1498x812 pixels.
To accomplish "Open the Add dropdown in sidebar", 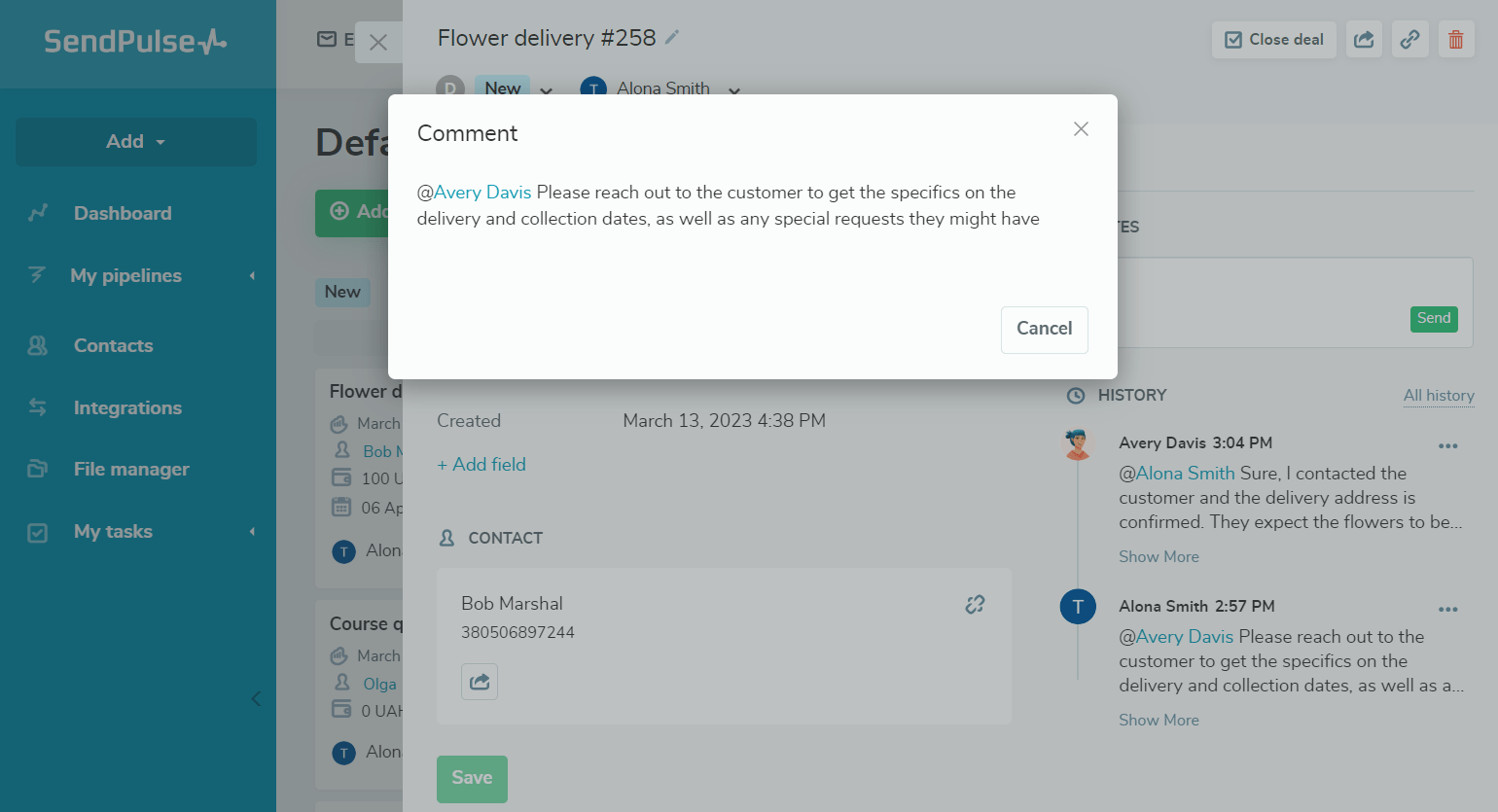I will [136, 142].
